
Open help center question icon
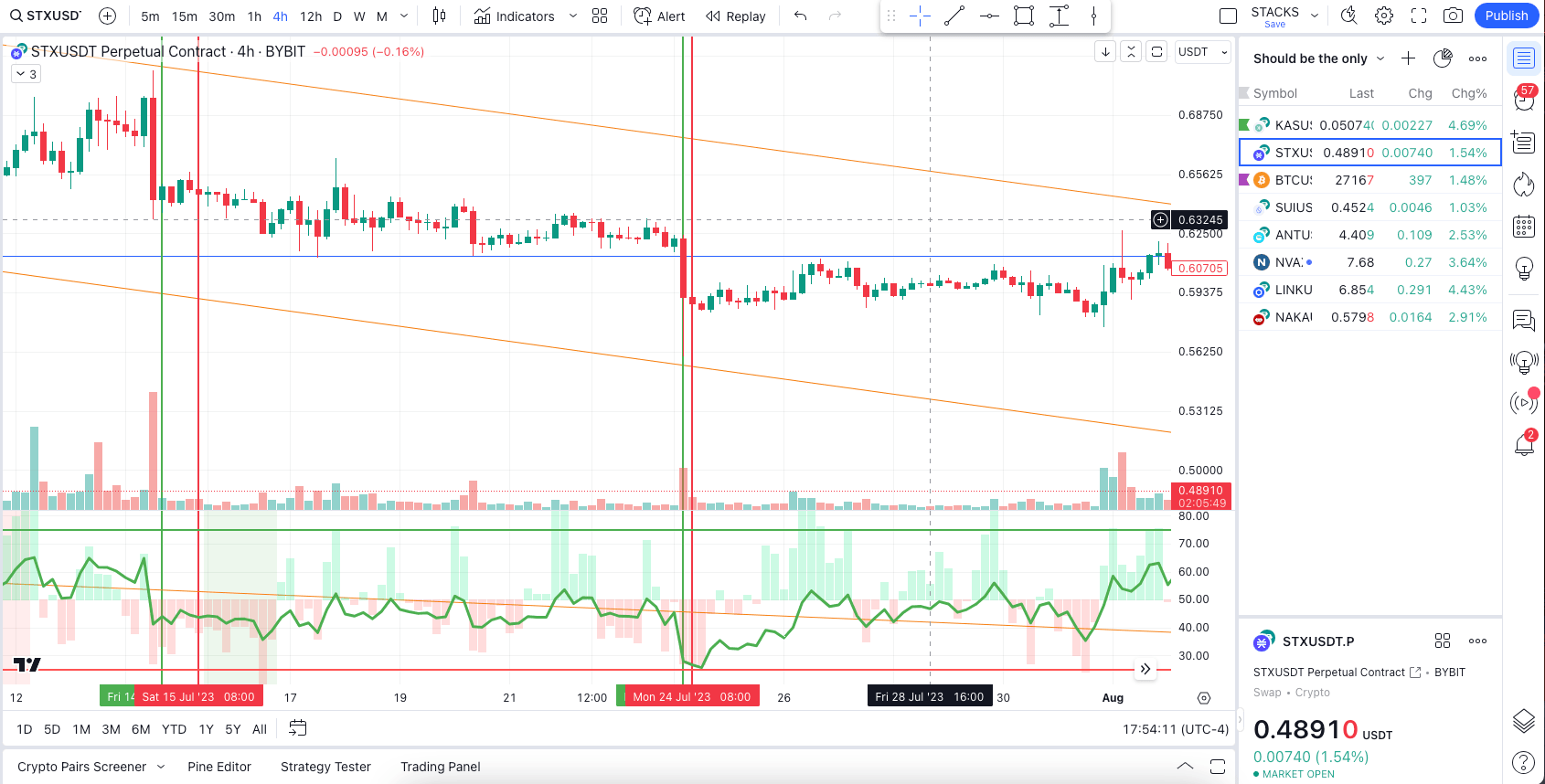click(1524, 762)
